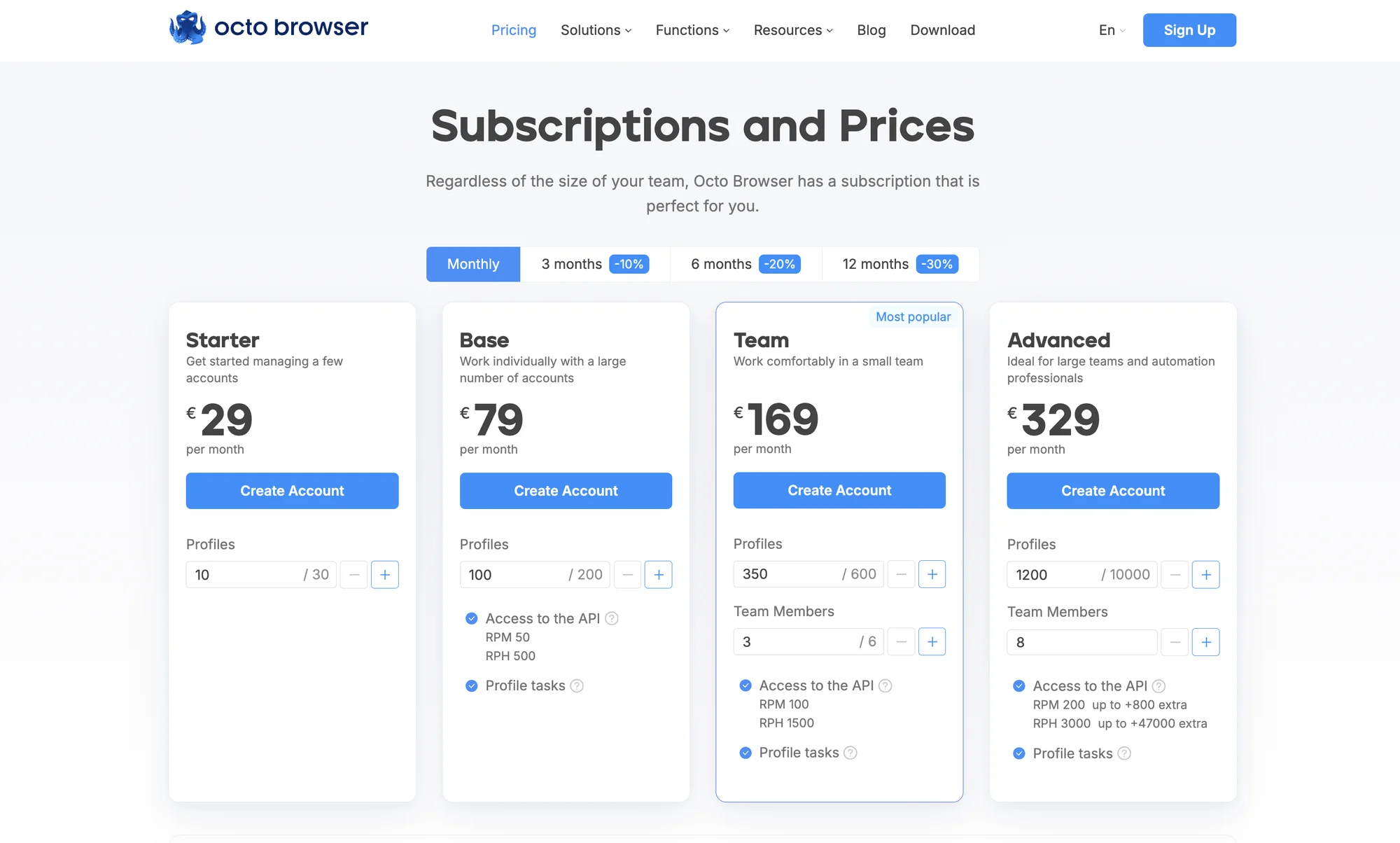Select the 3 months billing option
The width and height of the screenshot is (1400, 843).
pos(592,264)
